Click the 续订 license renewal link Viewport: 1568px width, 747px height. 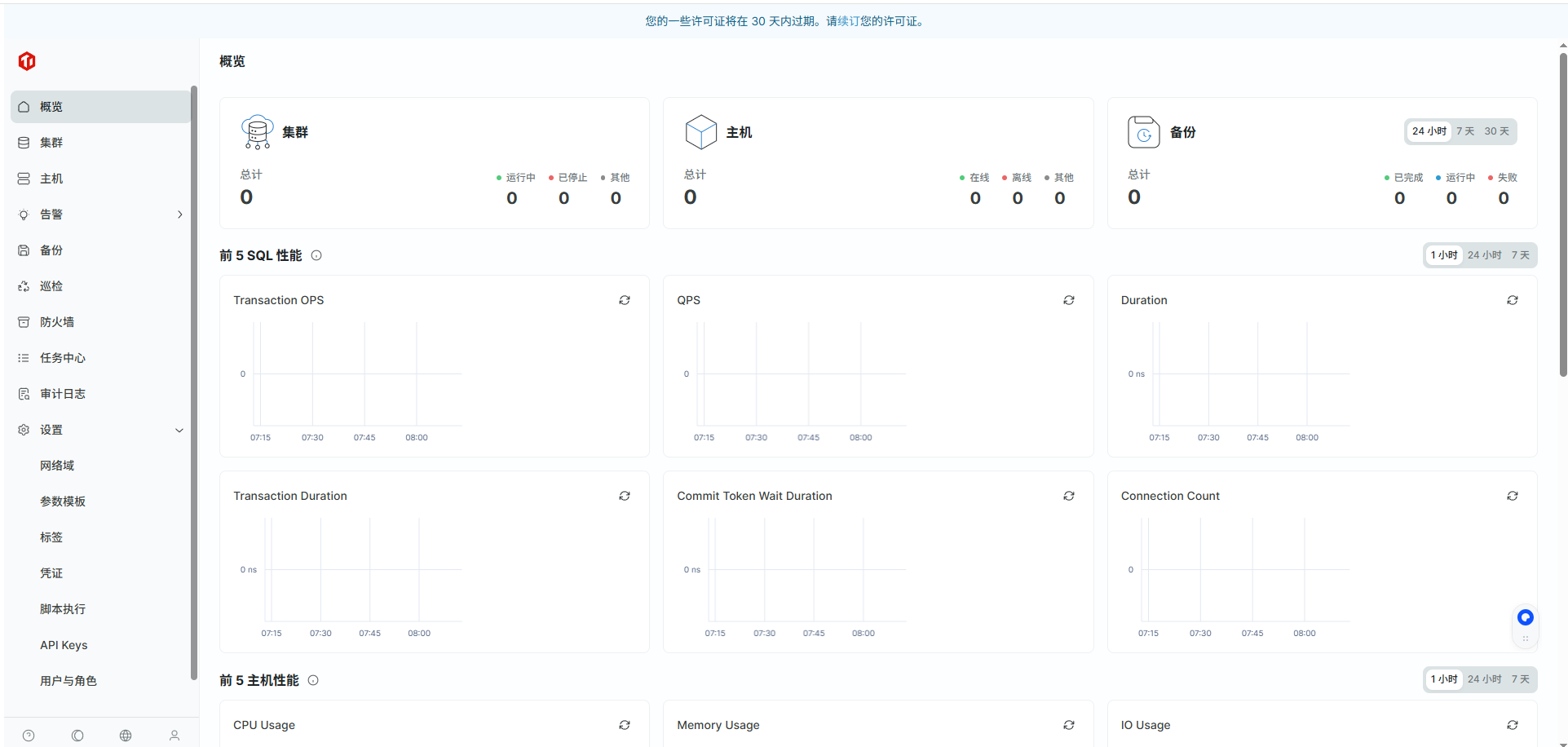848,21
